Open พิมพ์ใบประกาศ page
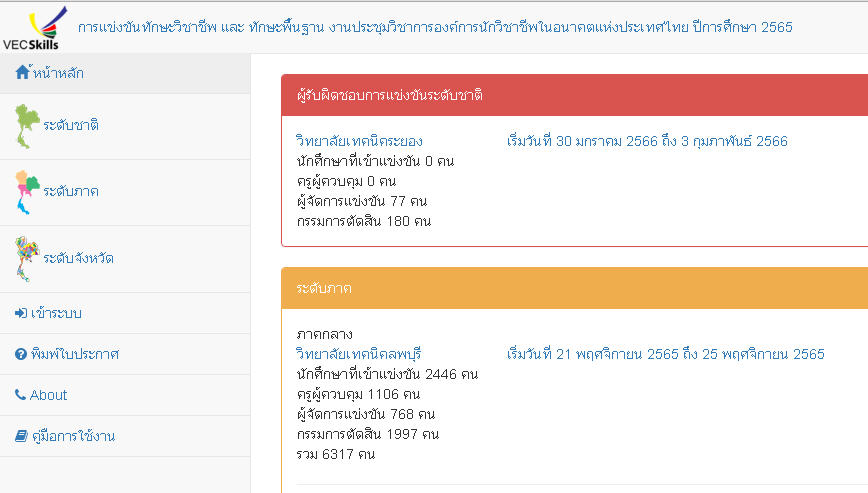The height and width of the screenshot is (493, 868). (75, 354)
